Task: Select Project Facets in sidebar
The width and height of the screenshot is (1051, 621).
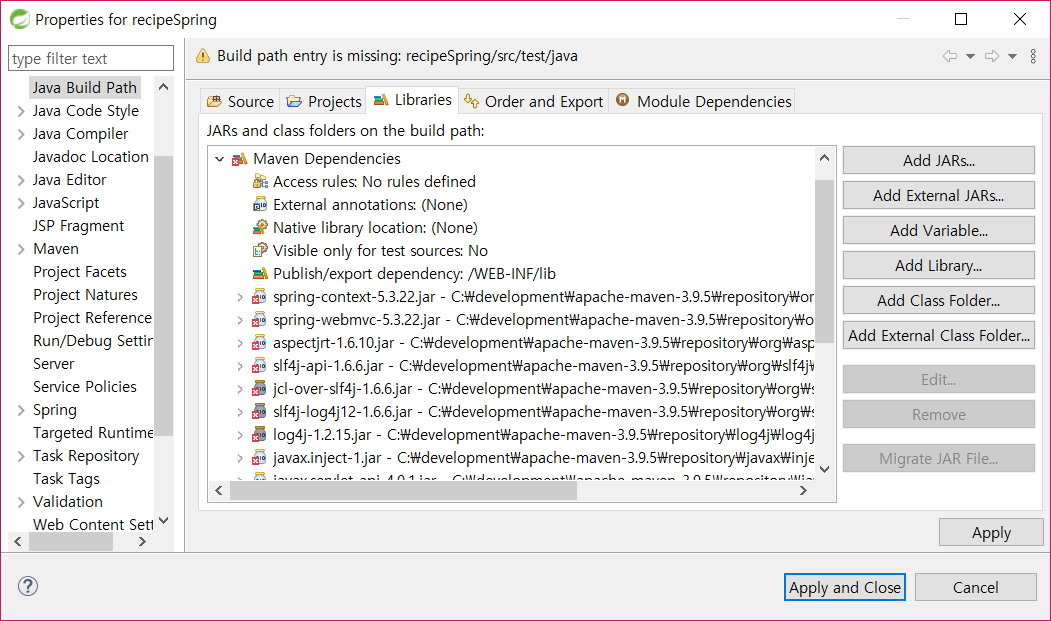Action: [80, 272]
